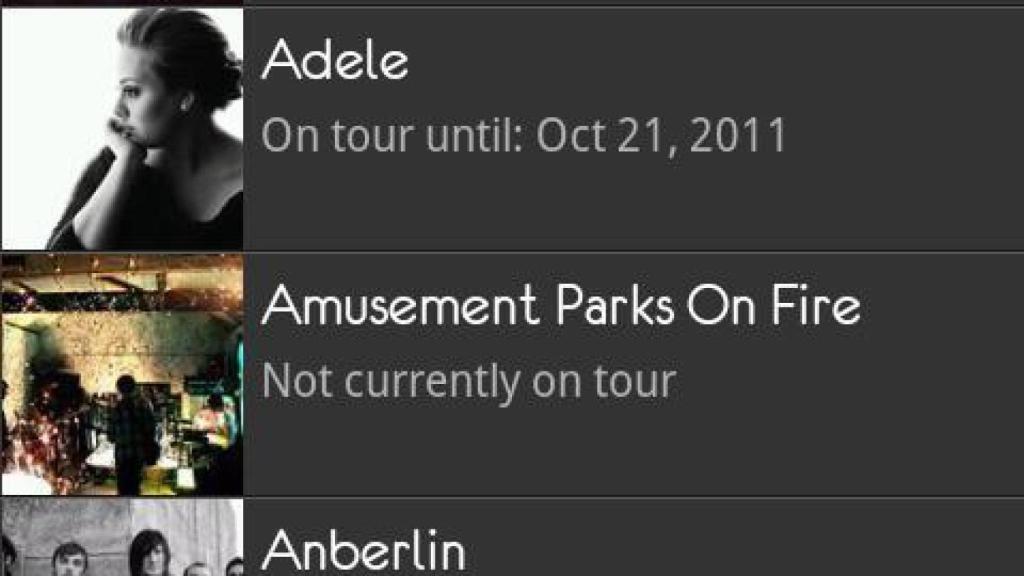Click the word 'Fire' in the band title
The image size is (1024, 576).
pos(818,306)
